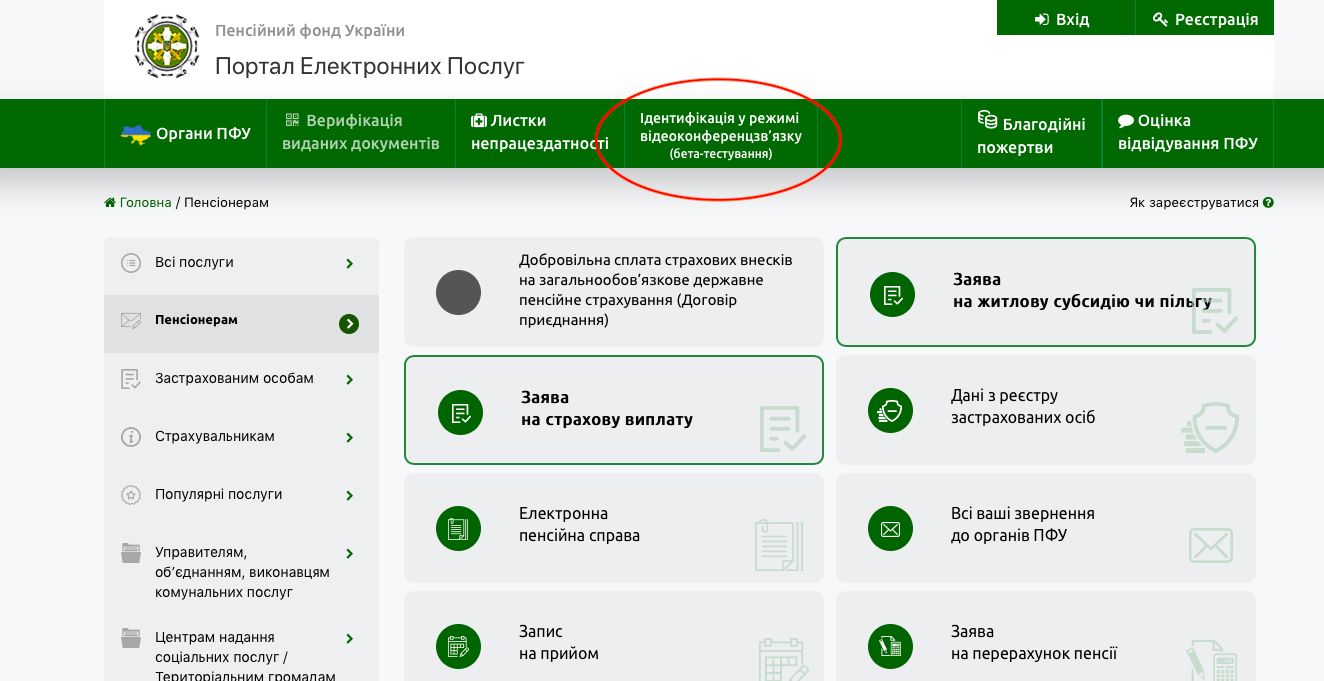Click the envelope icon for 'Всі ваші звернення'

point(890,528)
